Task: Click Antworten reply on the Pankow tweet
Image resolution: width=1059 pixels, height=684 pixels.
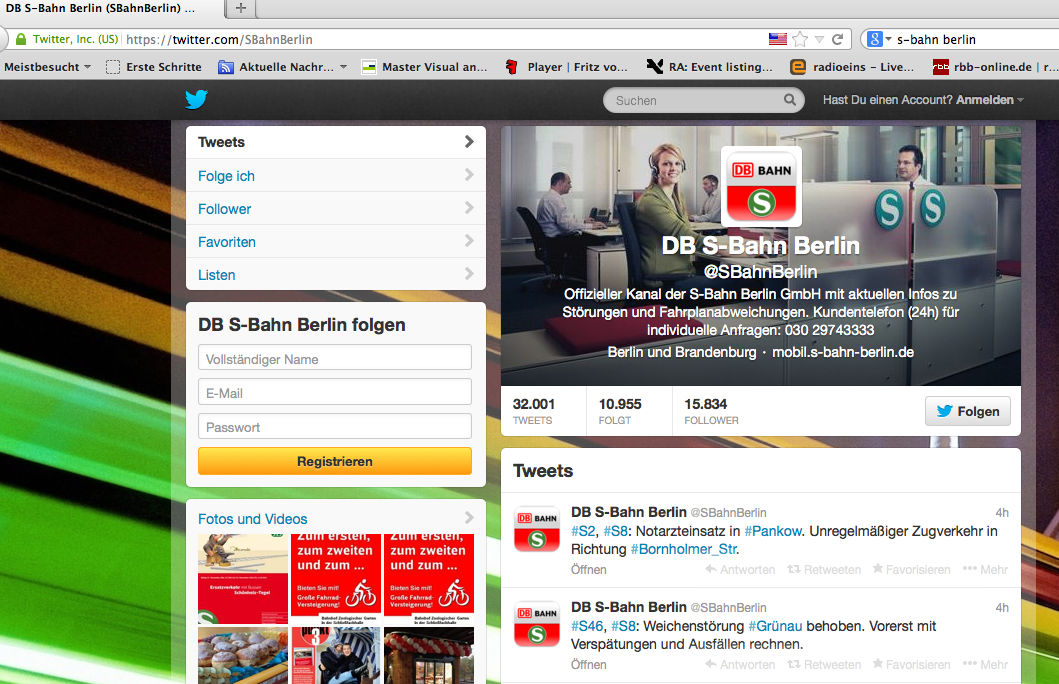Action: [711, 570]
